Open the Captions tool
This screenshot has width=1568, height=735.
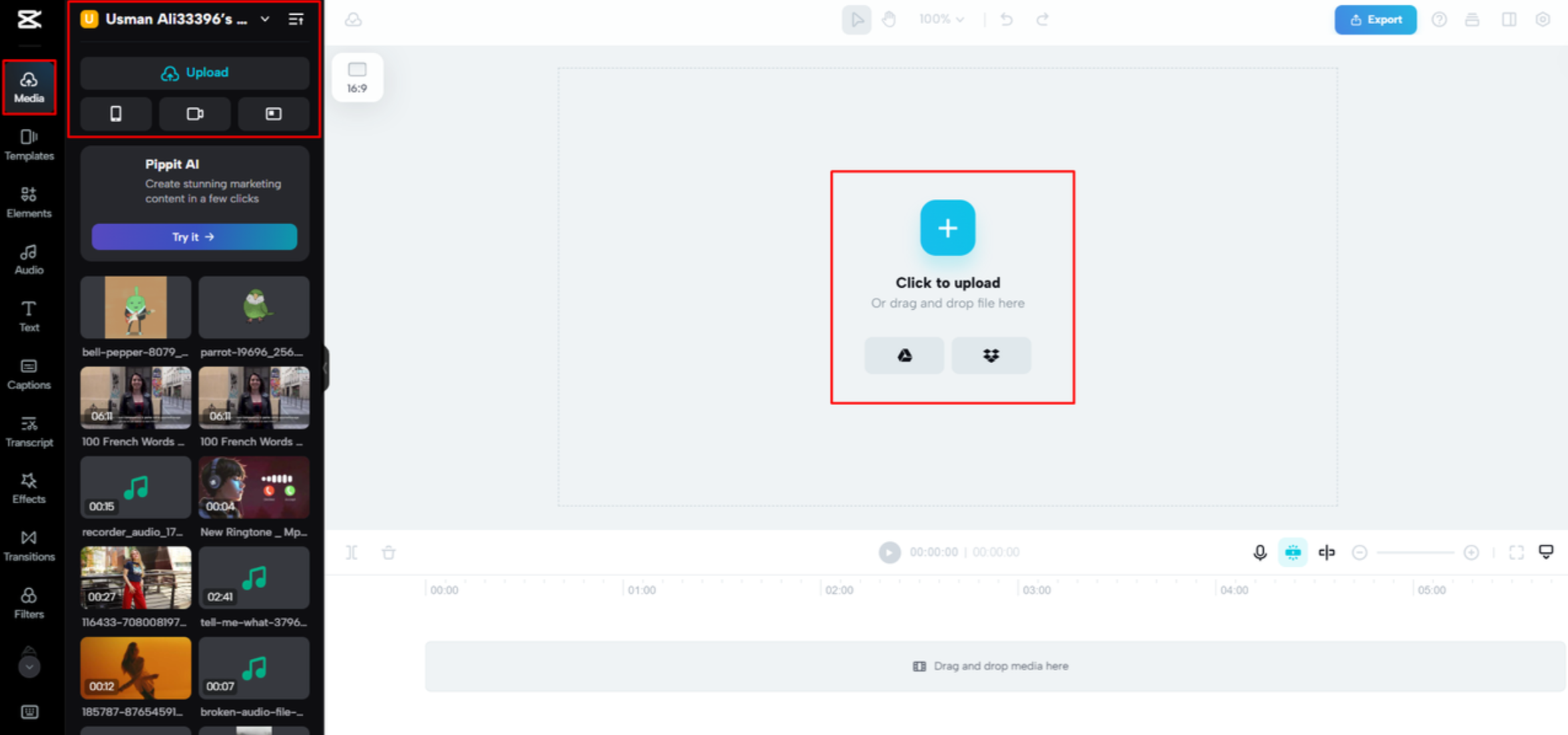click(x=29, y=373)
